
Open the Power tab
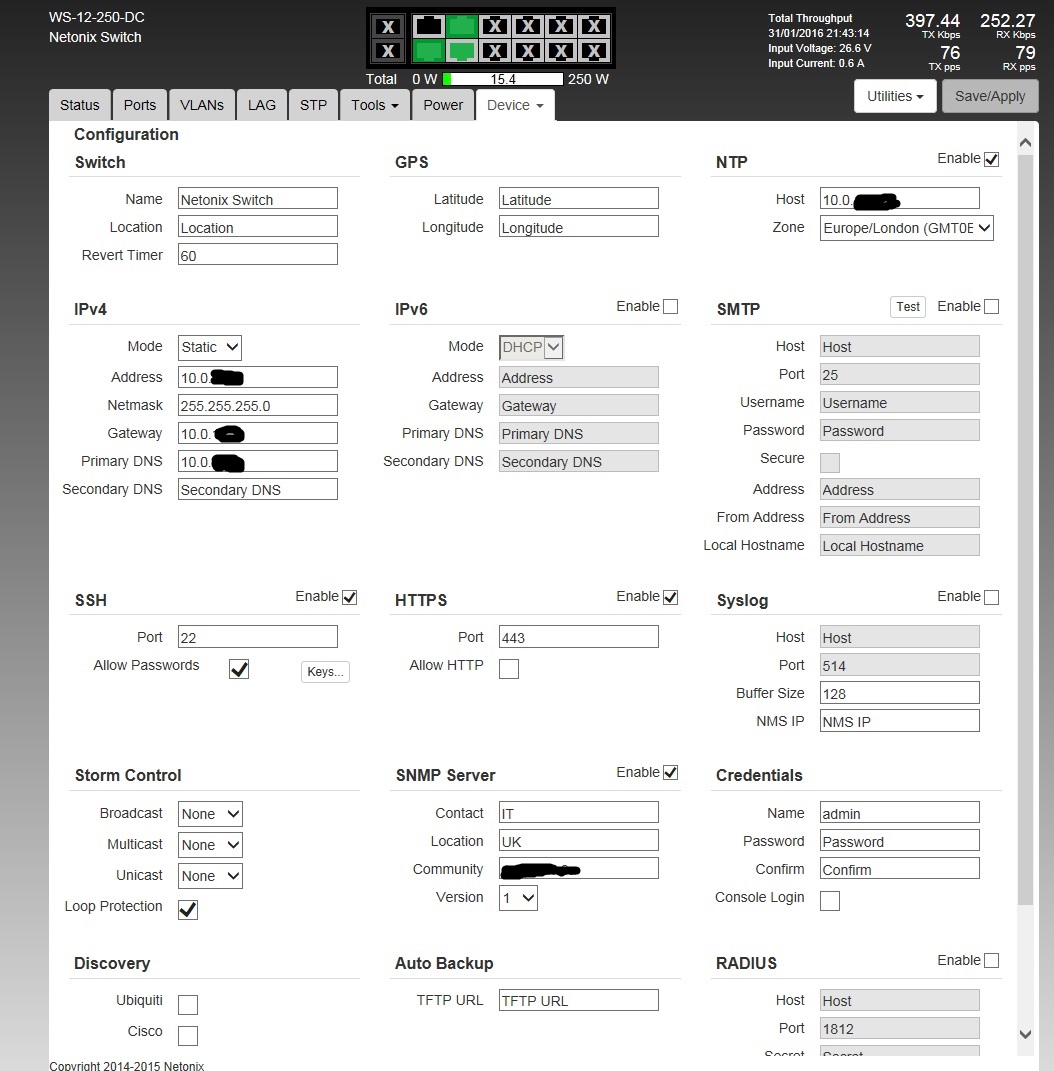point(443,105)
